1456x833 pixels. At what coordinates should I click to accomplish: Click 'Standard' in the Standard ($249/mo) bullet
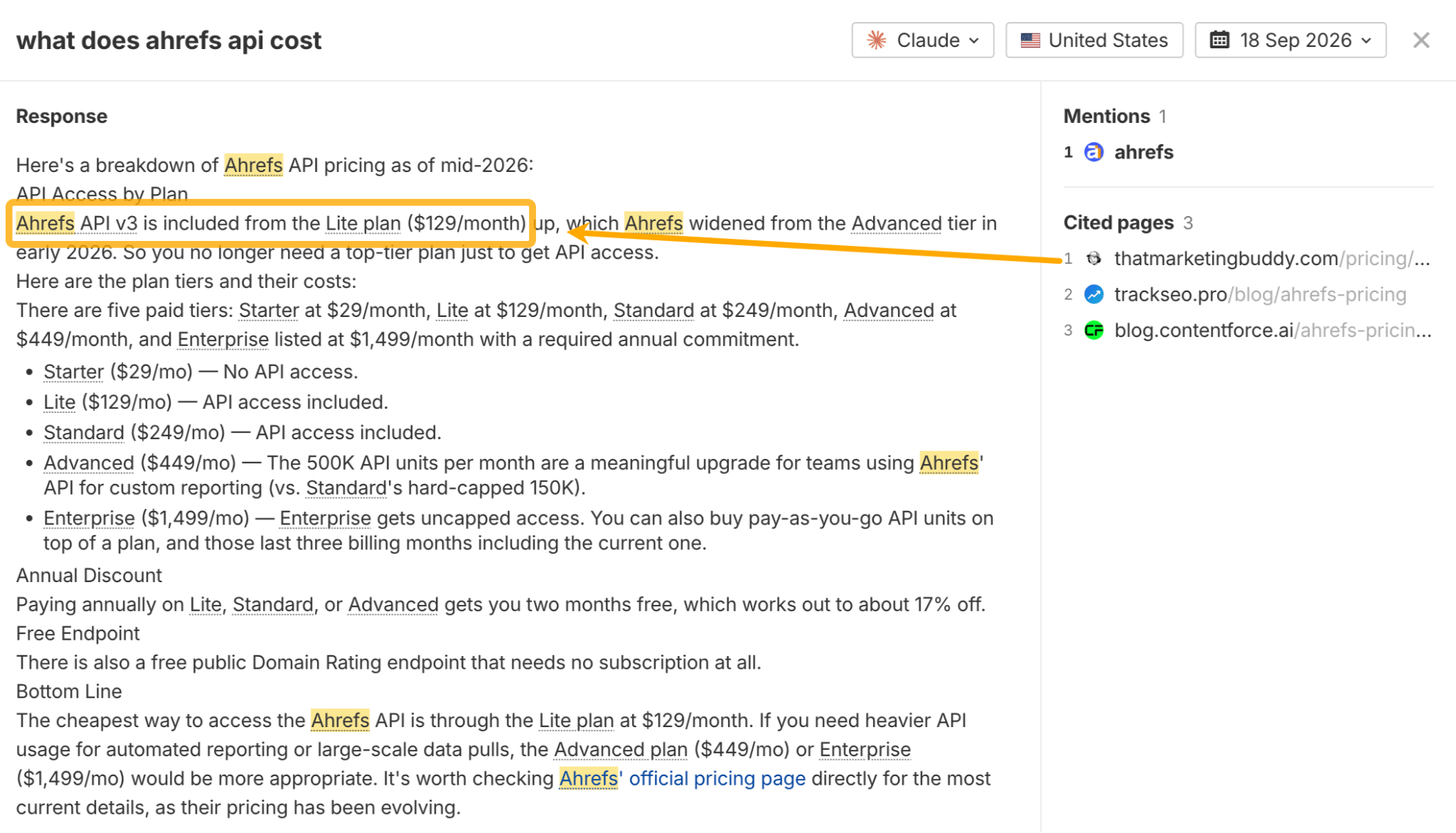tap(84, 433)
